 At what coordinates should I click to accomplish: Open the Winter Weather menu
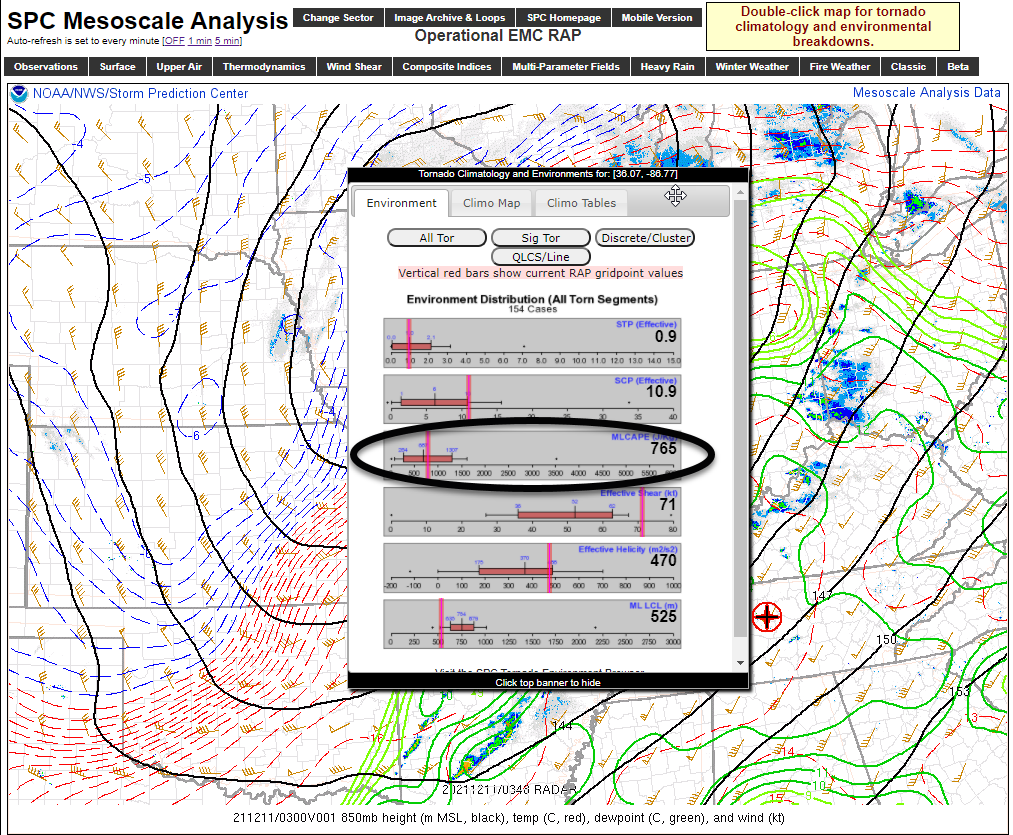752,67
